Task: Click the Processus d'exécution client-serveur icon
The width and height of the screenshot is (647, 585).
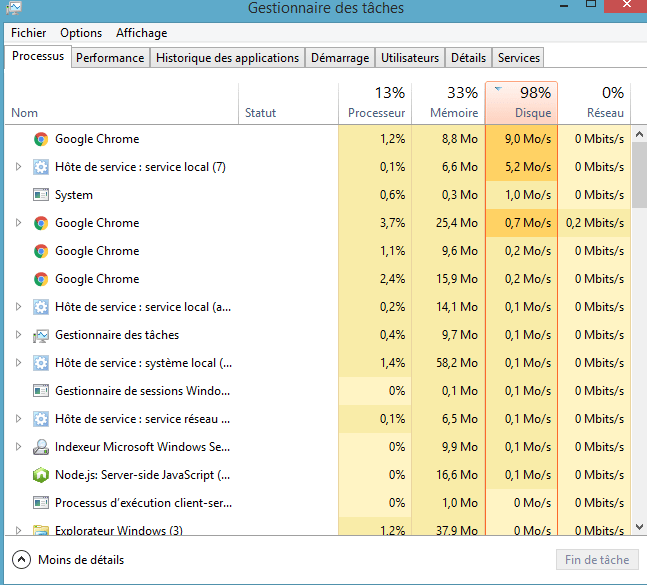Action: pos(41,503)
